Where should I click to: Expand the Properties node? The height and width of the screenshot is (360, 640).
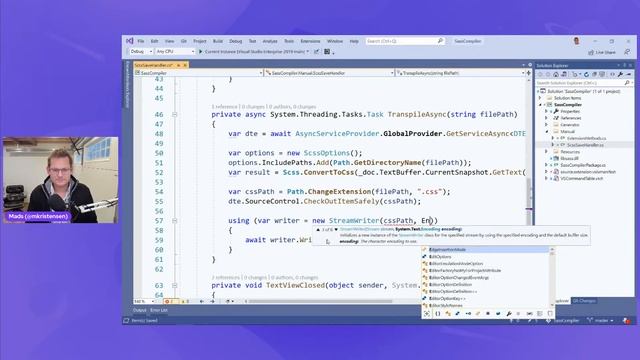tap(547, 111)
